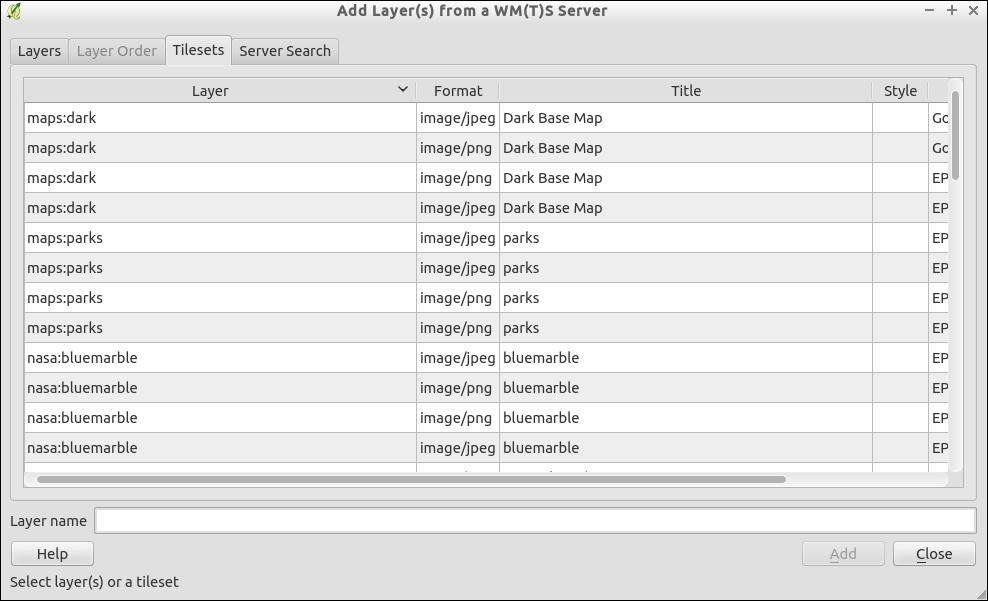Image resolution: width=988 pixels, height=601 pixels.
Task: Click the vertical scrollbar of the tileset table
Action: [x=955, y=135]
